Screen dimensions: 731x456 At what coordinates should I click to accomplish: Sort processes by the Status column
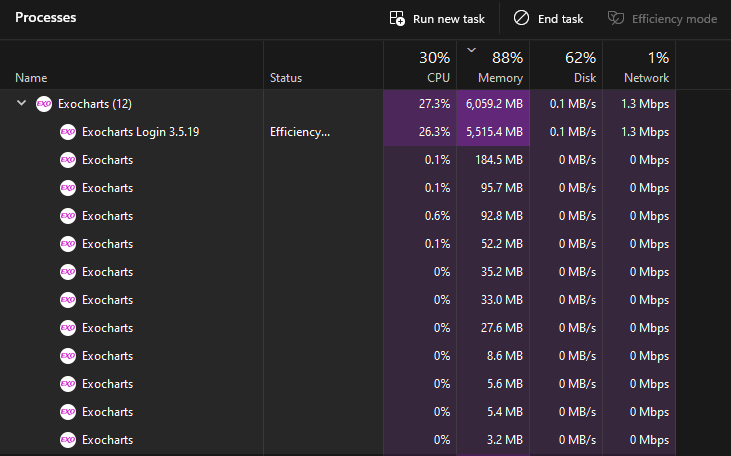click(x=324, y=65)
